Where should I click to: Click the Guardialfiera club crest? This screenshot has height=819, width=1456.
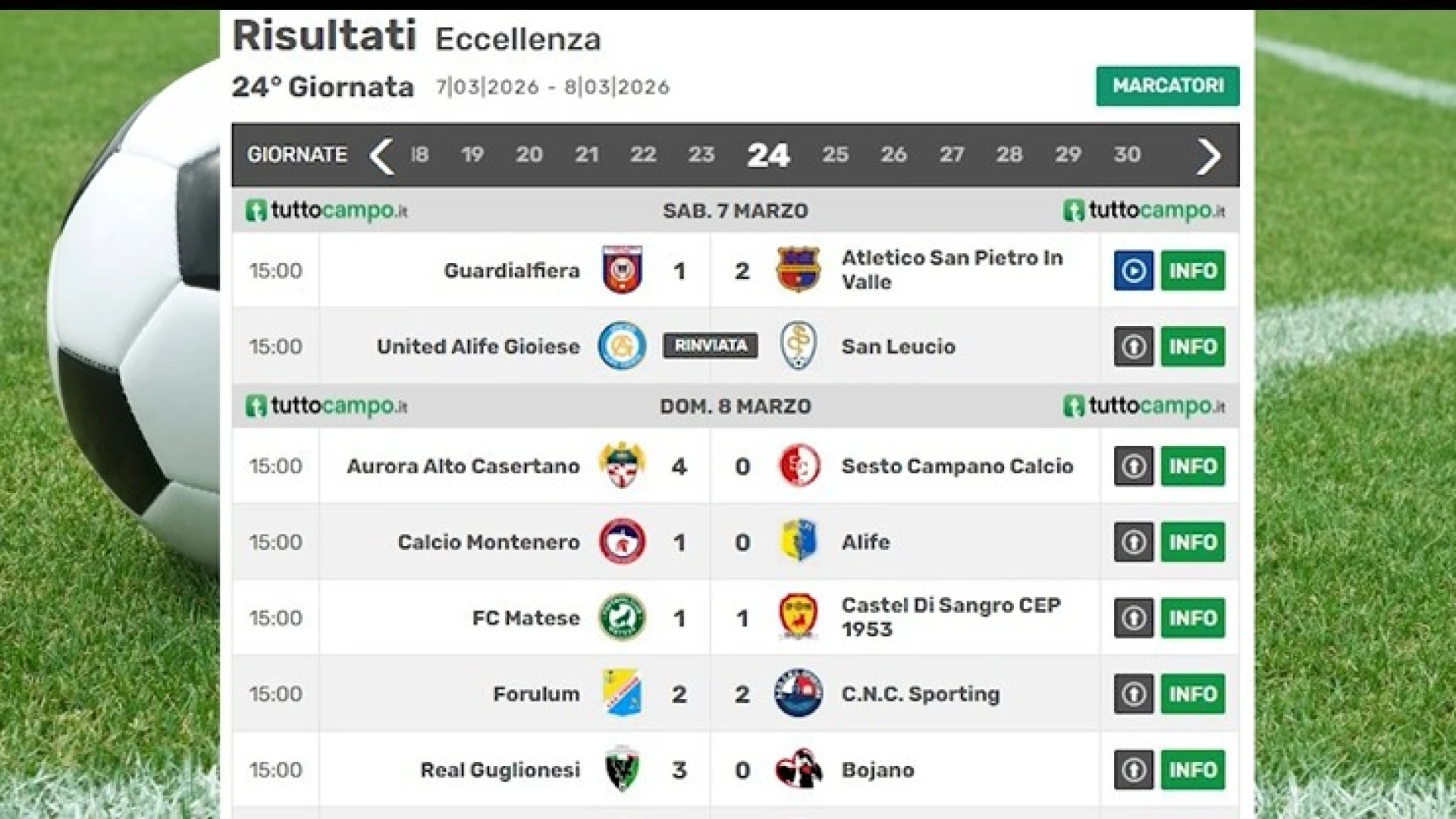point(622,270)
